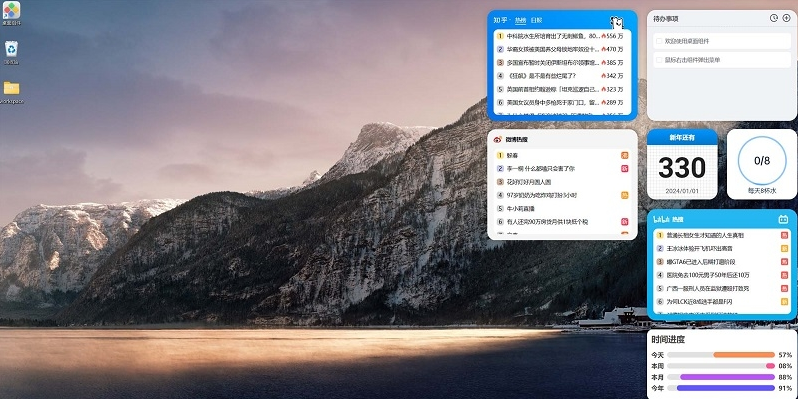Click the 时间进度 widget heading
Screen dimensions: 798x399
point(668,339)
